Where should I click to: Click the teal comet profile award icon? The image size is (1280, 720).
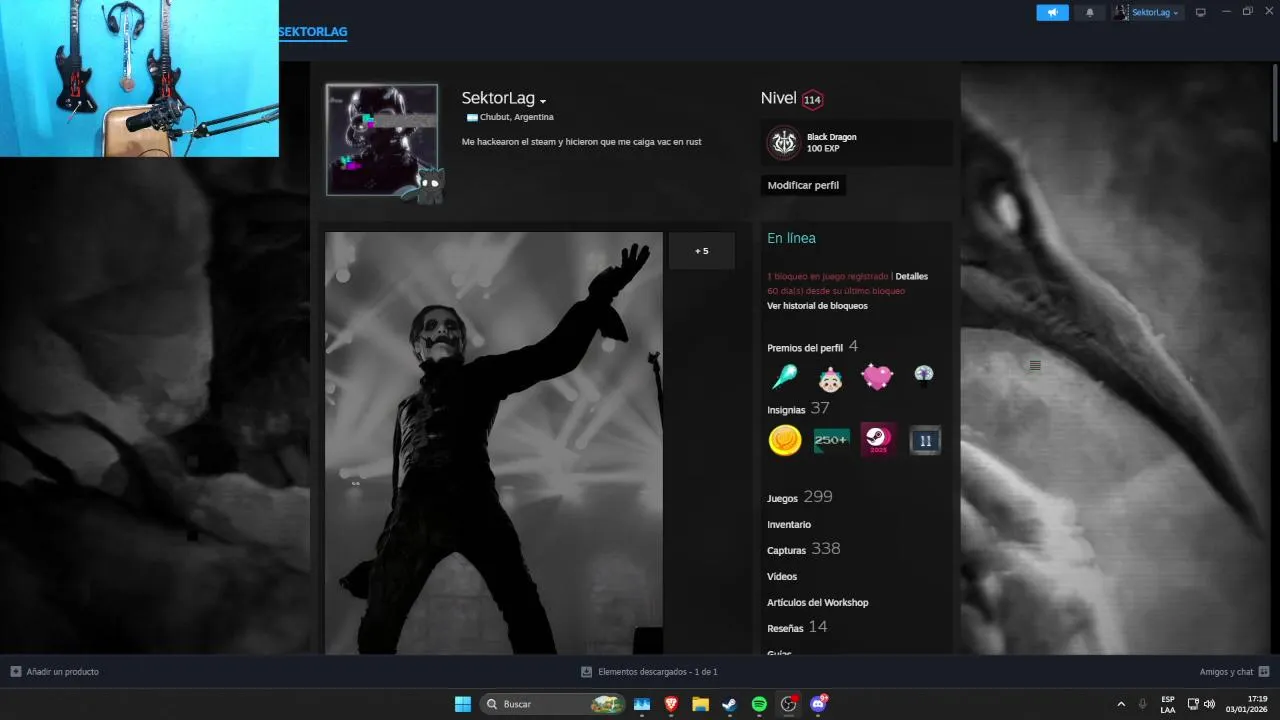(784, 377)
